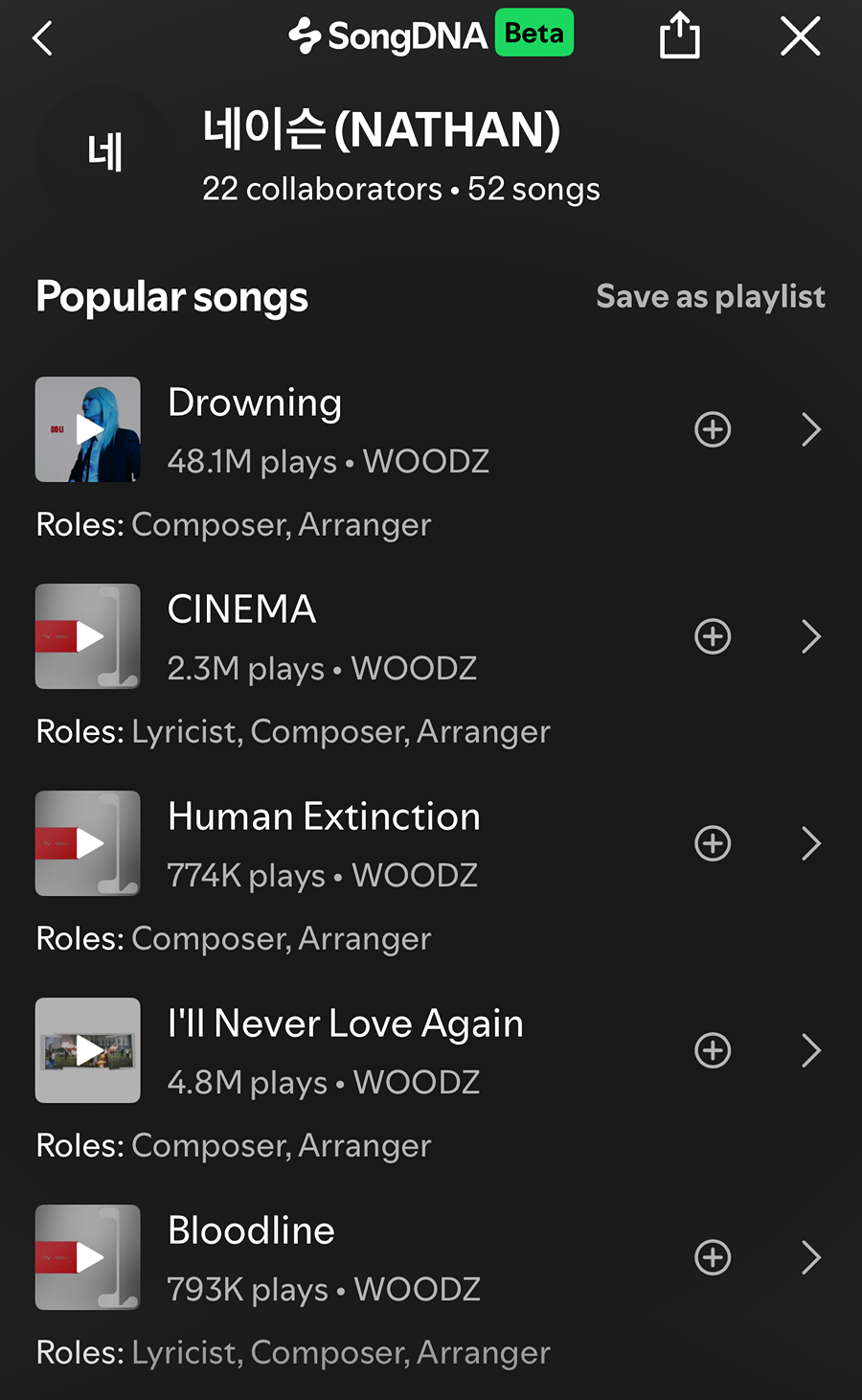Open CINEMA chevron arrow

click(x=811, y=636)
